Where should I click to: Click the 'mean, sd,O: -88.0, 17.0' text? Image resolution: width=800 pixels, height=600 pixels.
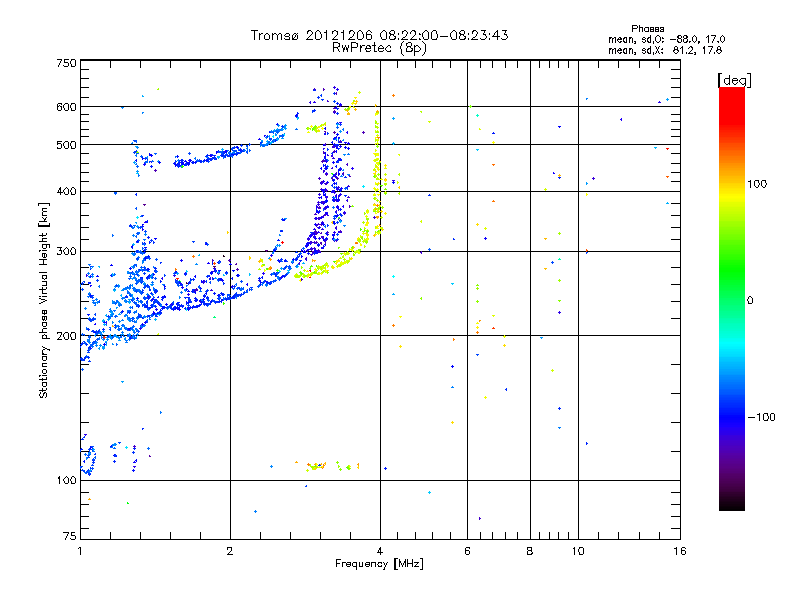666,39
